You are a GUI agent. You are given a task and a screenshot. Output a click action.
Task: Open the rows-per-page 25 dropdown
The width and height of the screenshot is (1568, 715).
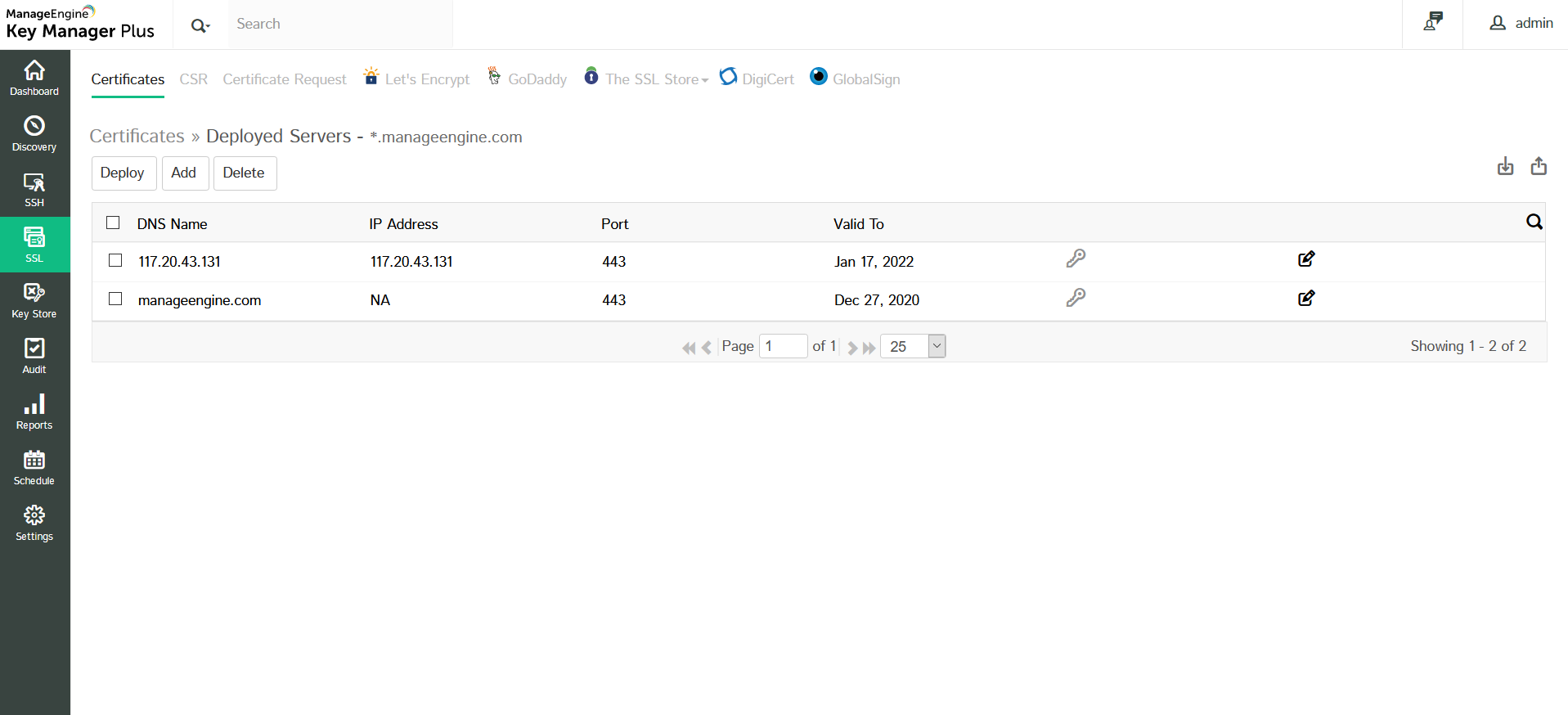937,346
